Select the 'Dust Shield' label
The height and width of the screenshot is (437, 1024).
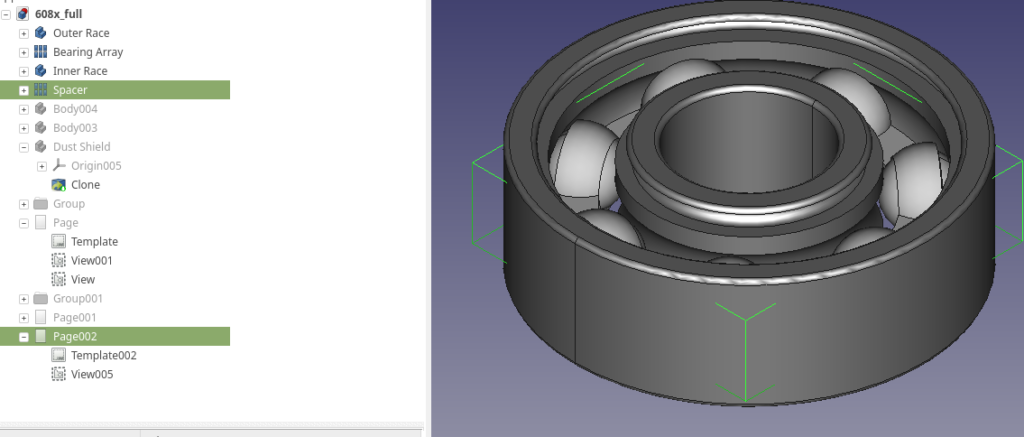[82, 146]
